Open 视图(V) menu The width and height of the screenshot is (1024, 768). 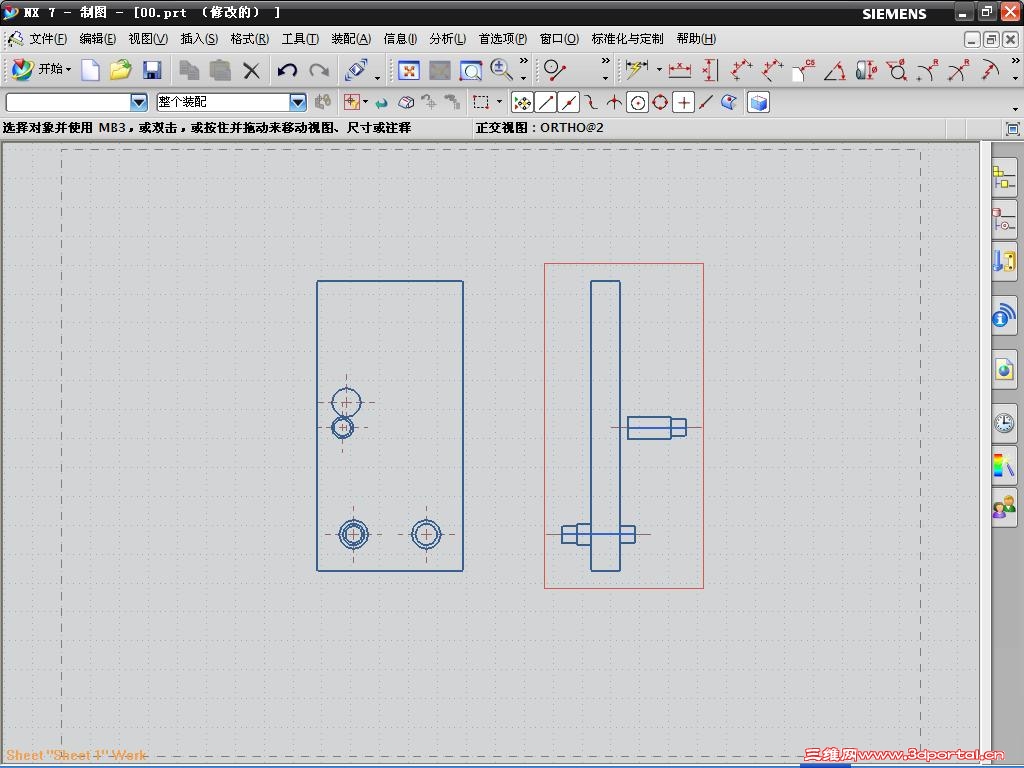148,39
